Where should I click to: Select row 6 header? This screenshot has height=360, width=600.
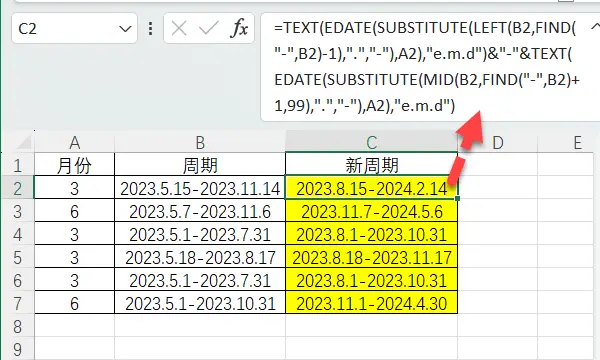click(18, 280)
